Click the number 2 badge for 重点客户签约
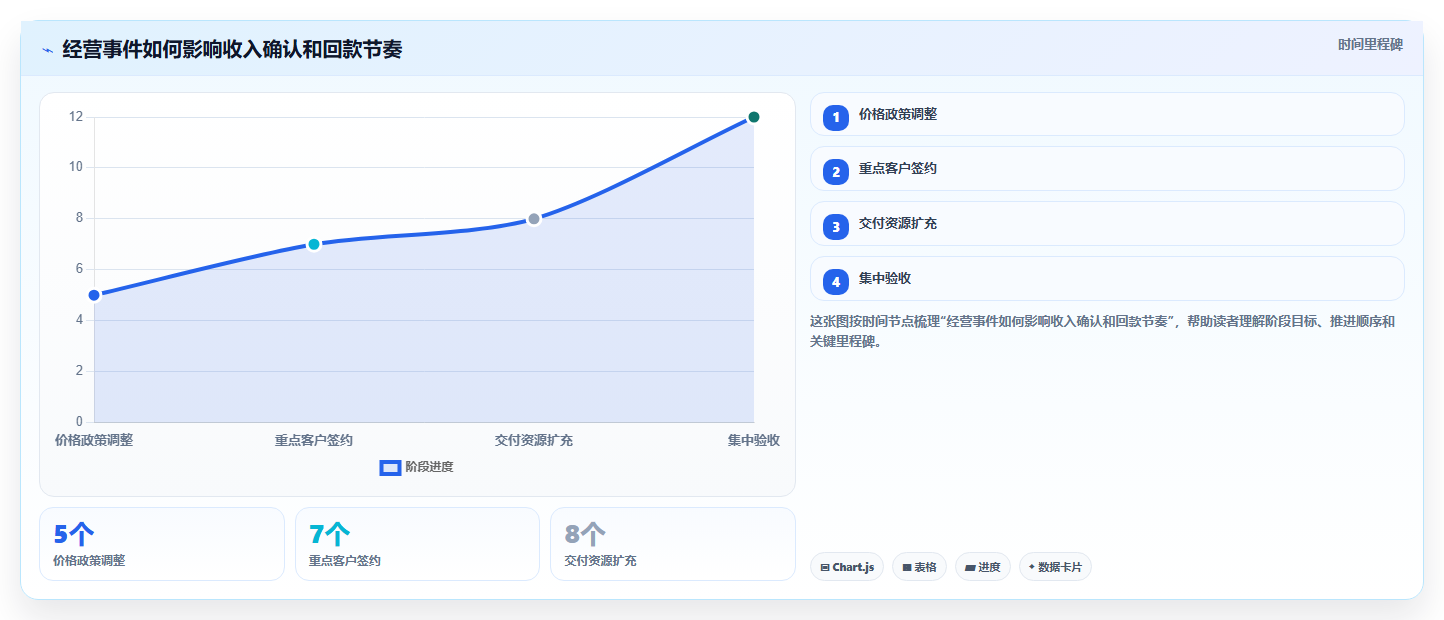Screen dimensions: 1444x620 click(836, 172)
